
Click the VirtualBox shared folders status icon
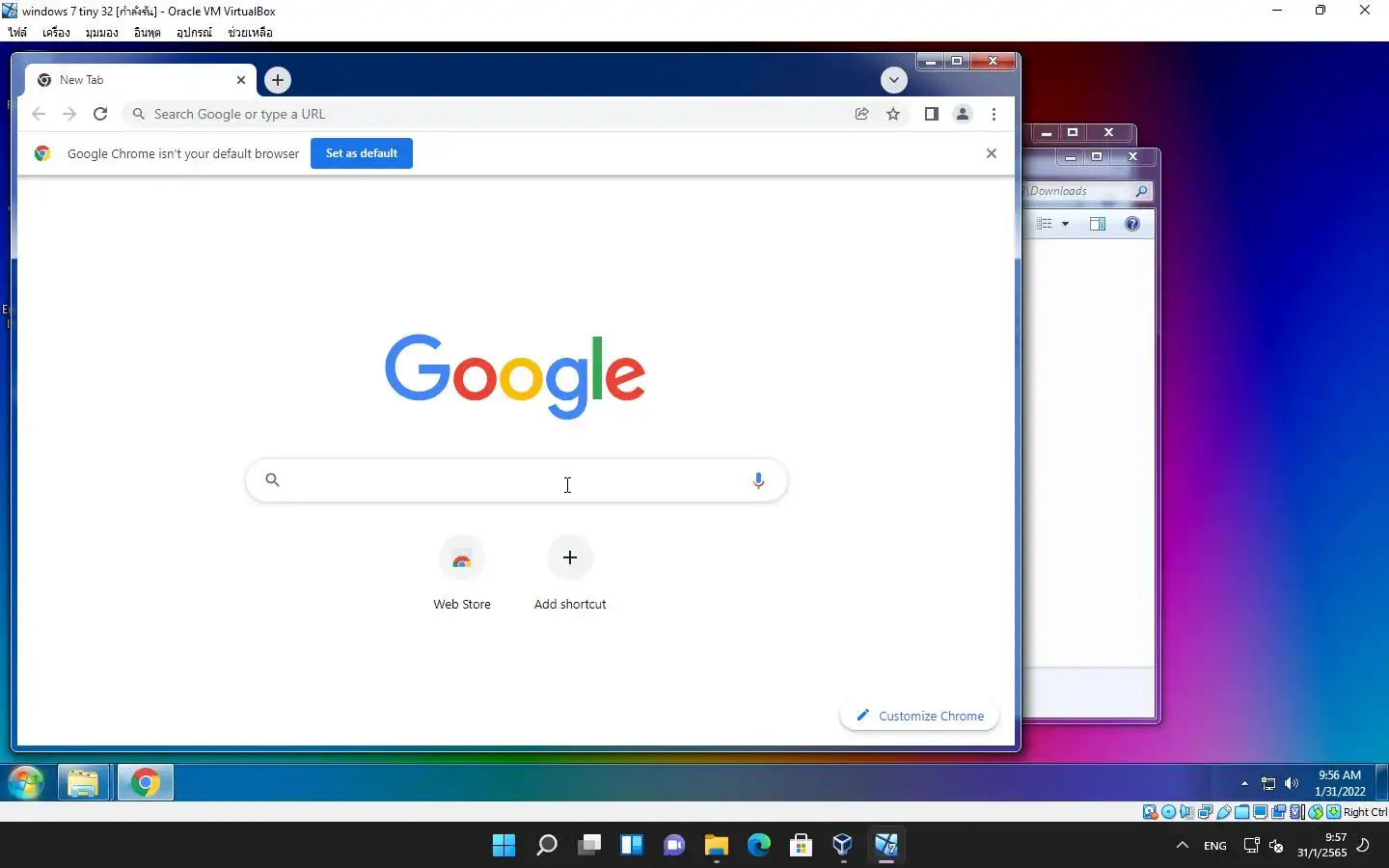(x=1241, y=812)
